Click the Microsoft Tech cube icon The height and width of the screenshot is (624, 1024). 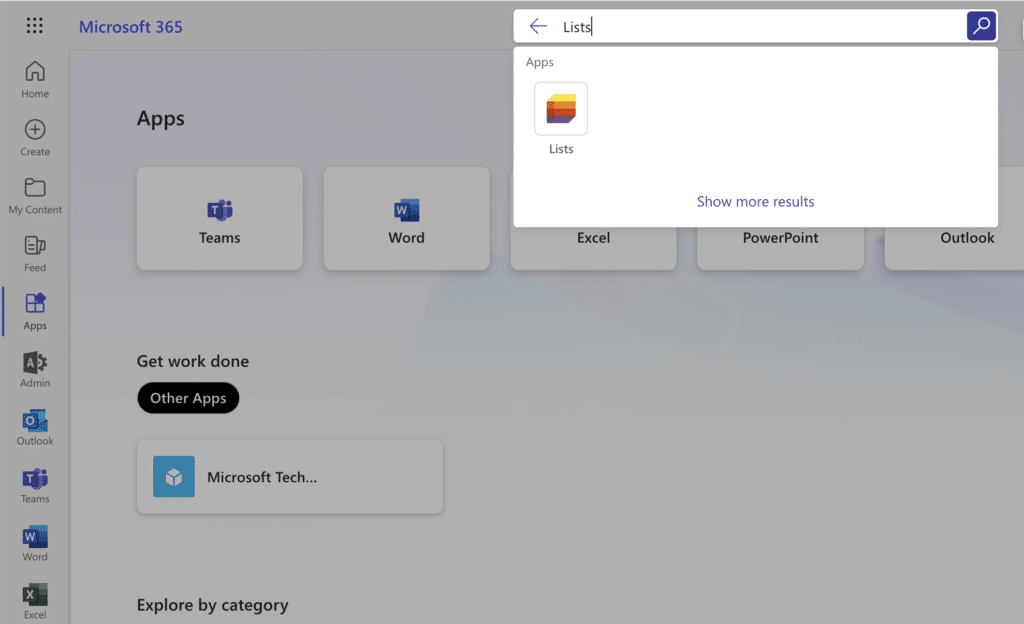pyautogui.click(x=174, y=476)
